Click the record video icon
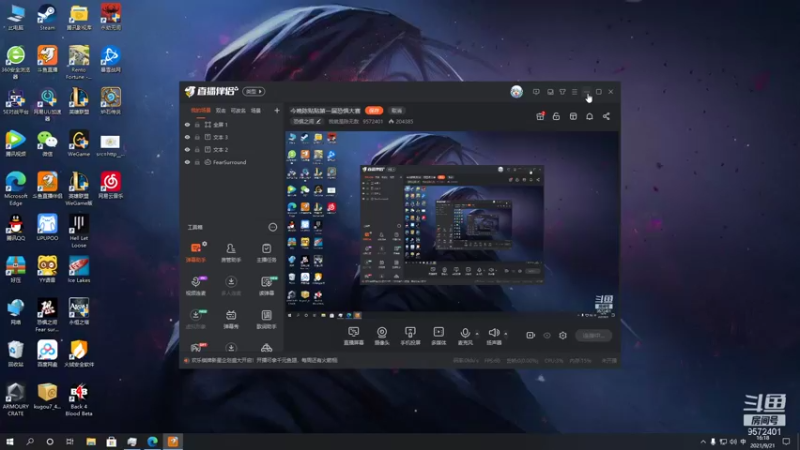This screenshot has width=800, height=450. coord(531,335)
